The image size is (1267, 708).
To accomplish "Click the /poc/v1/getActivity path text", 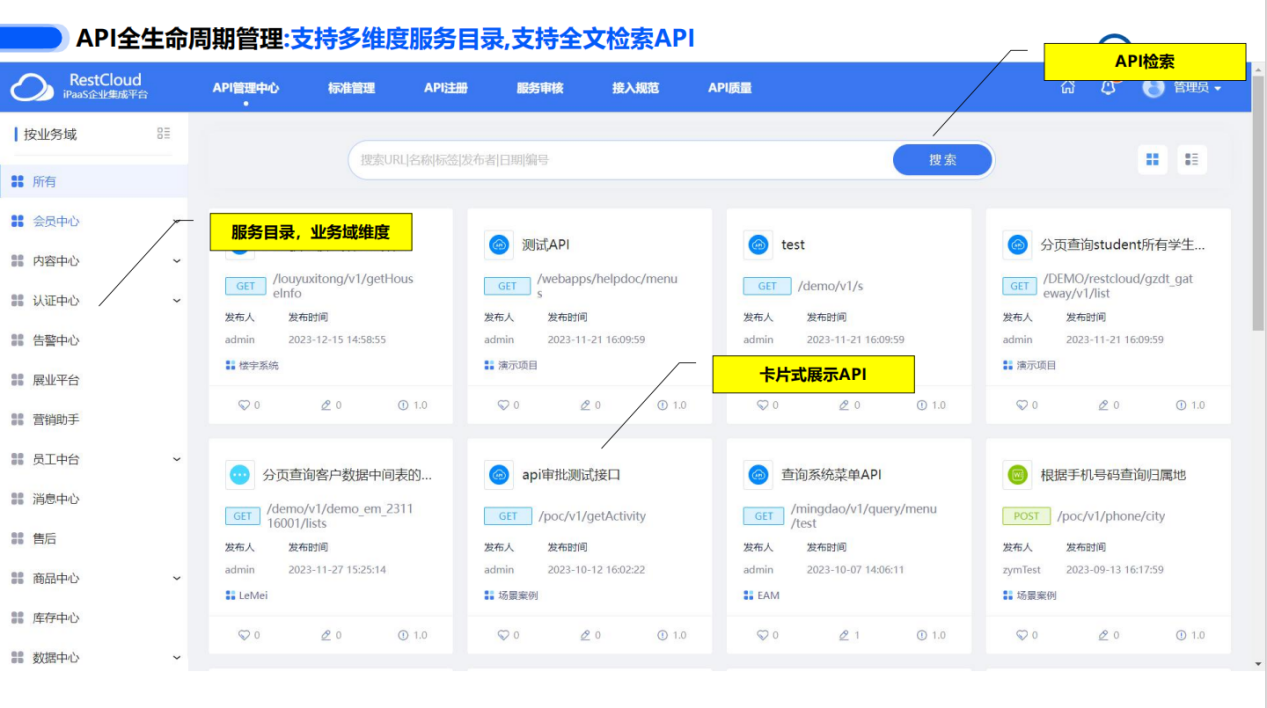I will point(592,517).
